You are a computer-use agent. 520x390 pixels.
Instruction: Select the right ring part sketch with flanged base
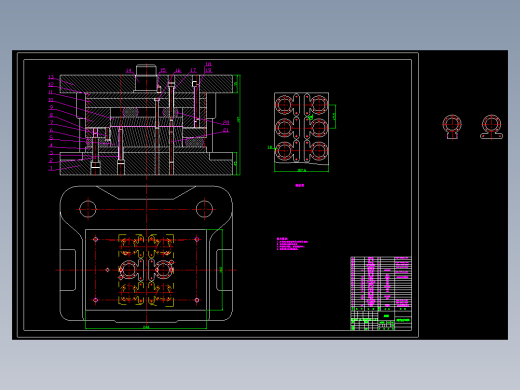491,127
